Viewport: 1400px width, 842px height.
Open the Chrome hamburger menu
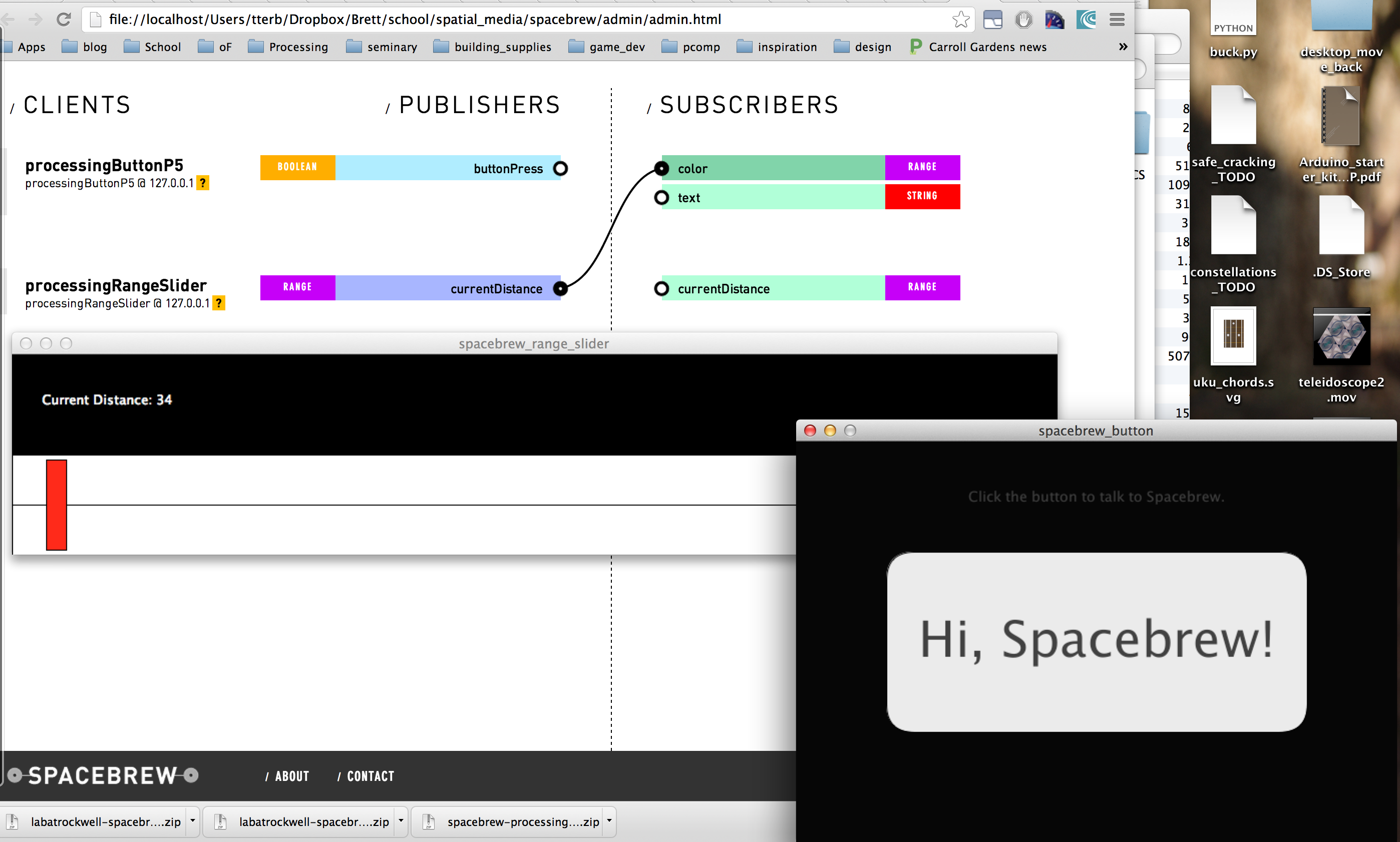coord(1117,20)
